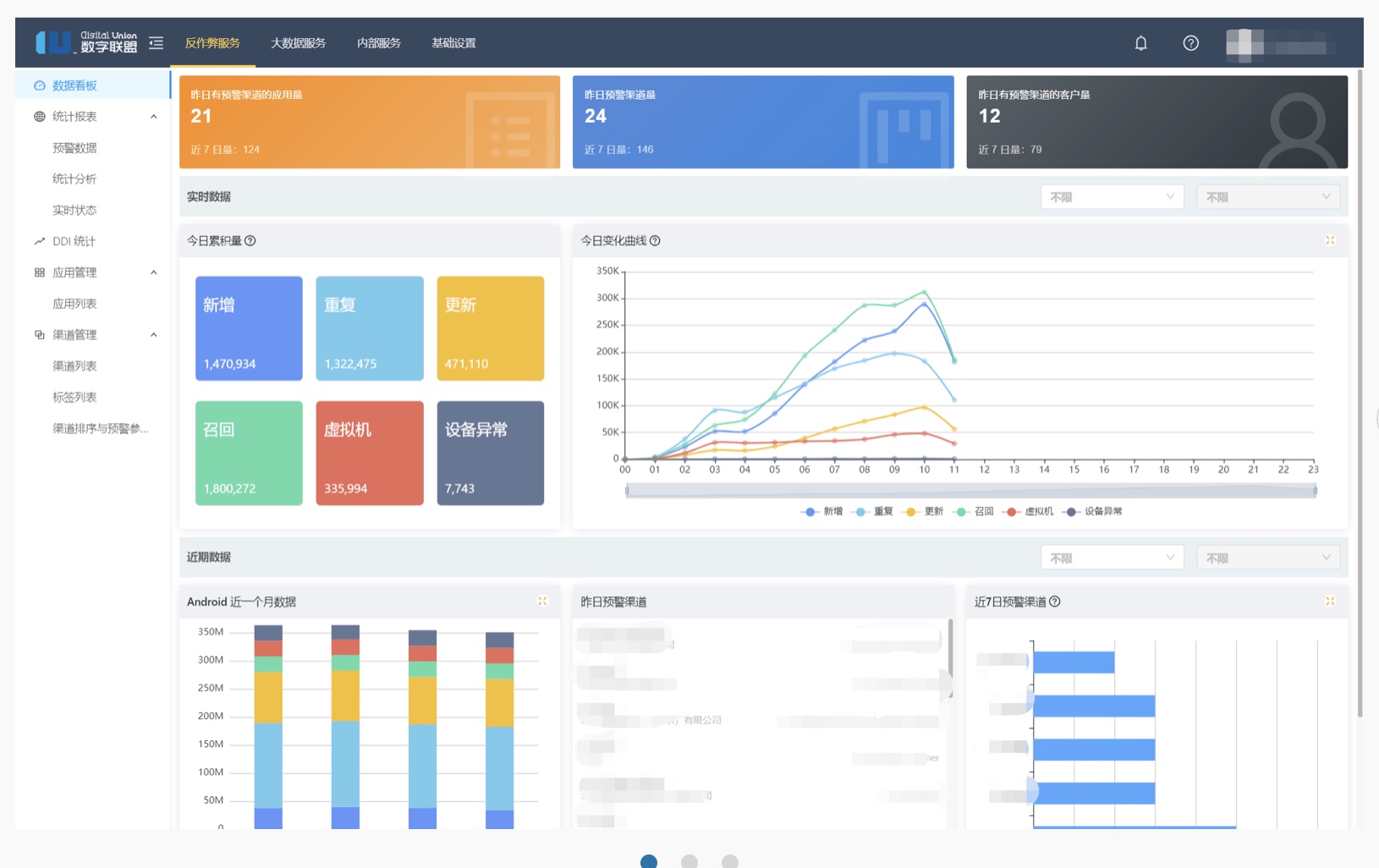This screenshot has width=1379, height=868.
Task: Select the third carousel dot
Action: pyautogui.click(x=730, y=862)
